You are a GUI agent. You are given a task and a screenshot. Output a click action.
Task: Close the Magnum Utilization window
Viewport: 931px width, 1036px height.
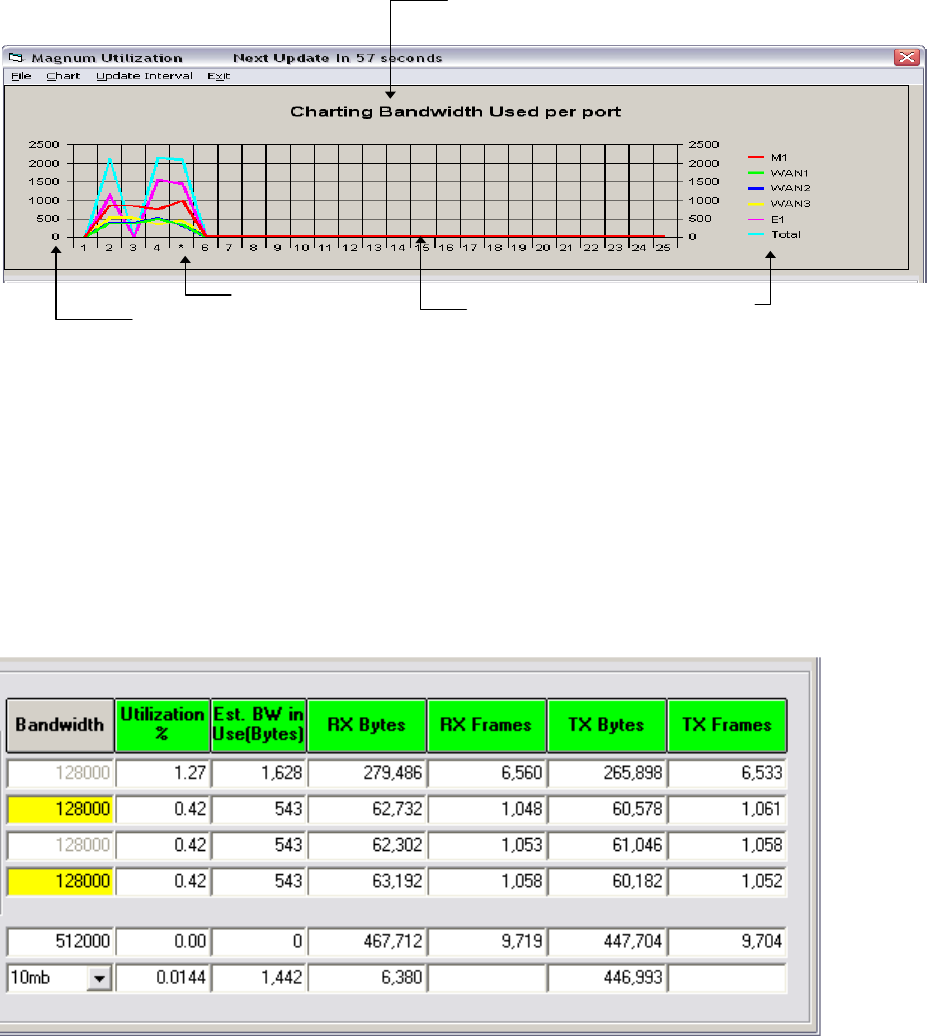coord(906,57)
